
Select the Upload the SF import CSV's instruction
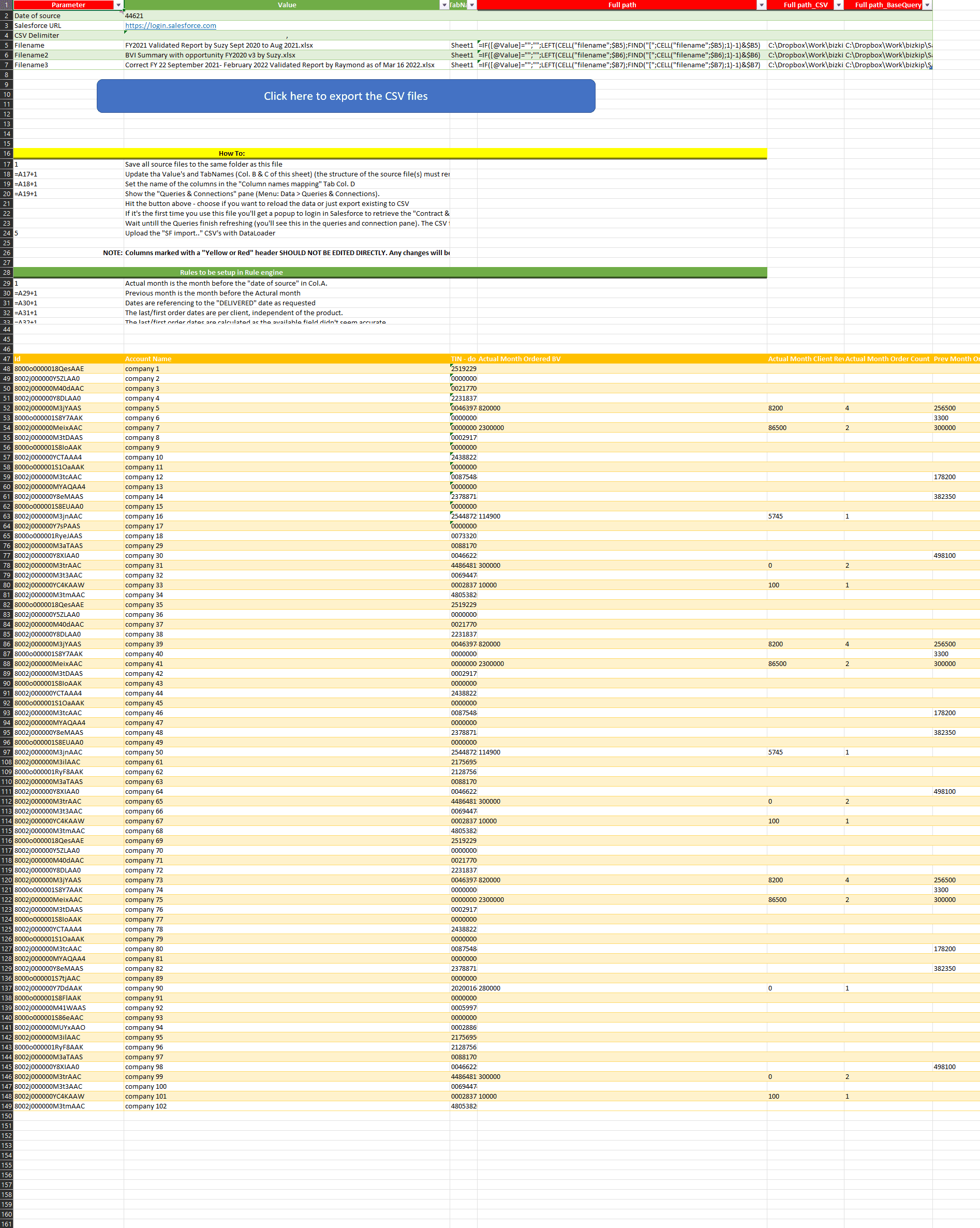[287, 233]
